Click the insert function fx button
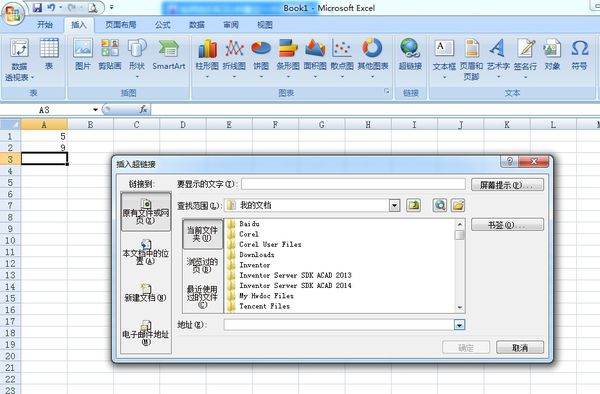The height and width of the screenshot is (394, 600). pos(143,110)
